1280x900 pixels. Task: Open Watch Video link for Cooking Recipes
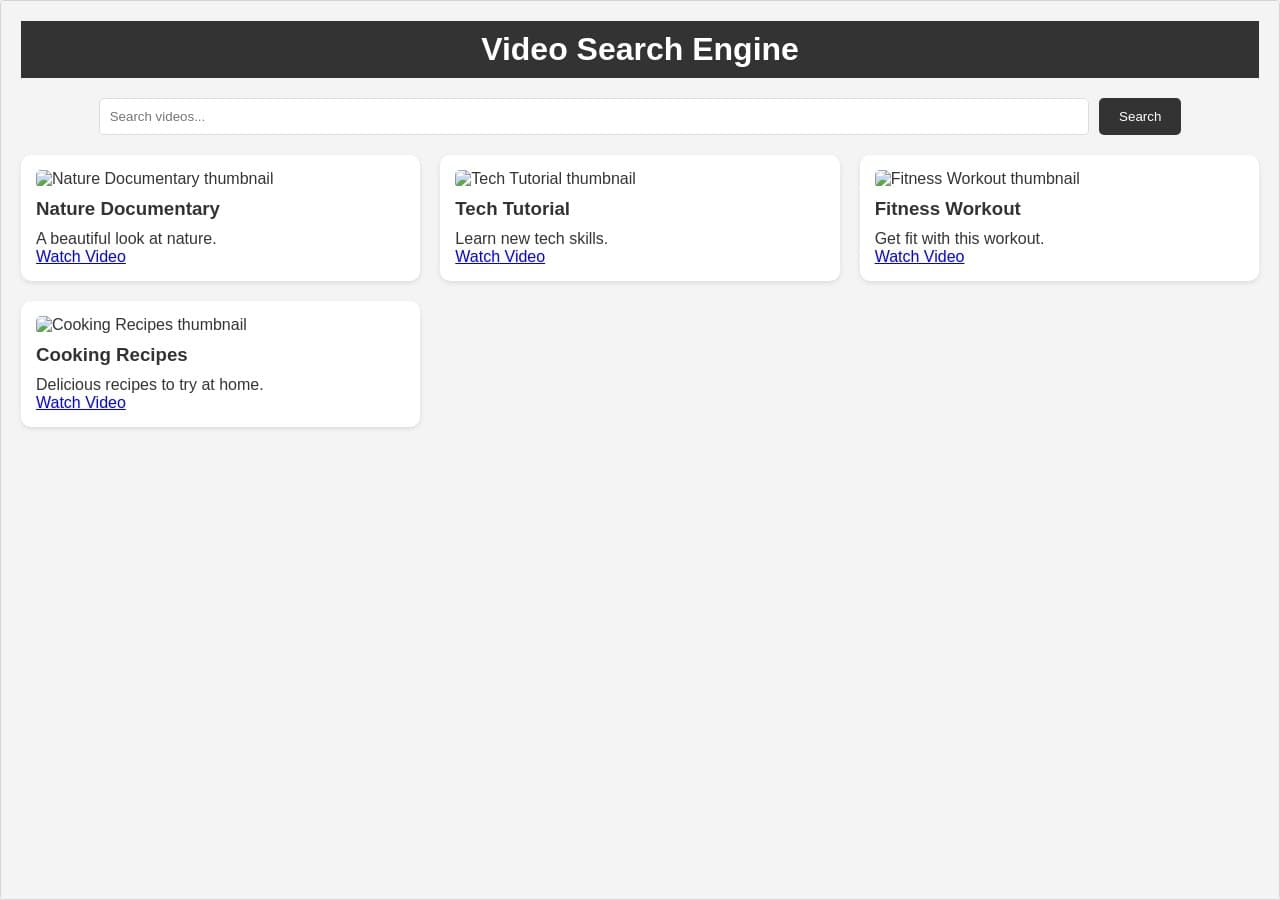[81, 403]
